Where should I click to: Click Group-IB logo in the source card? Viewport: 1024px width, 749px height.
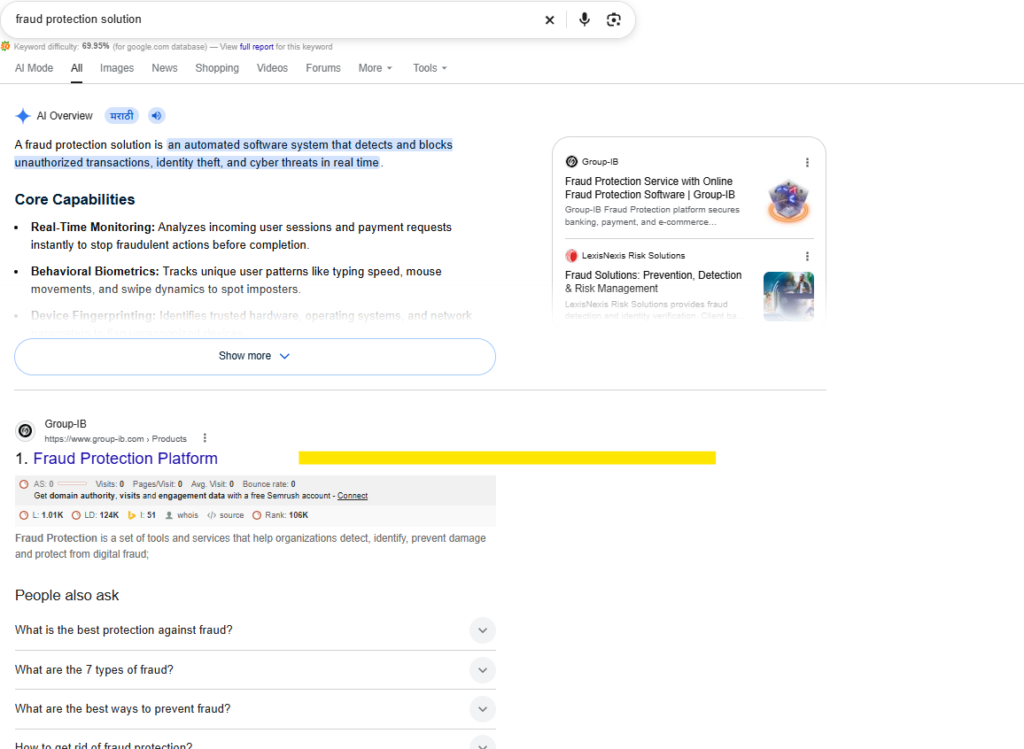(571, 161)
